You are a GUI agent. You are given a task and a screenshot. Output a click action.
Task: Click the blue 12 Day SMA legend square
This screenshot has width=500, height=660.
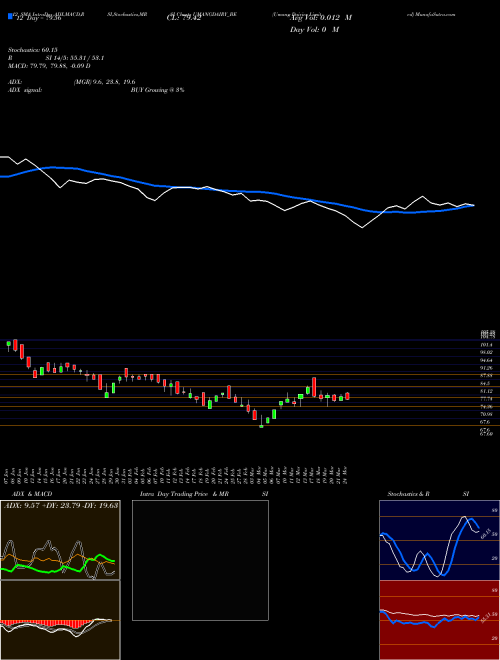11,16
